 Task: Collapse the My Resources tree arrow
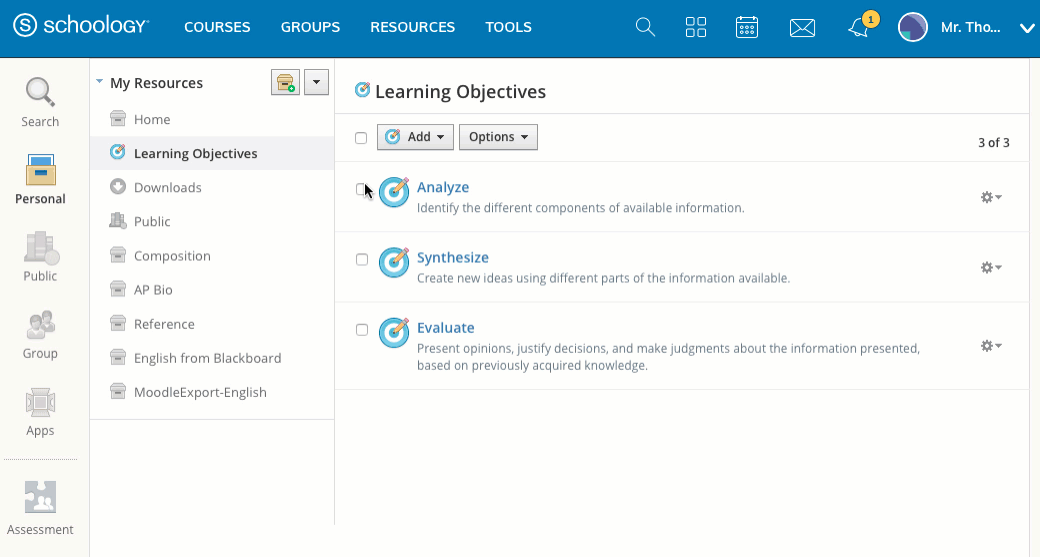click(x=99, y=83)
